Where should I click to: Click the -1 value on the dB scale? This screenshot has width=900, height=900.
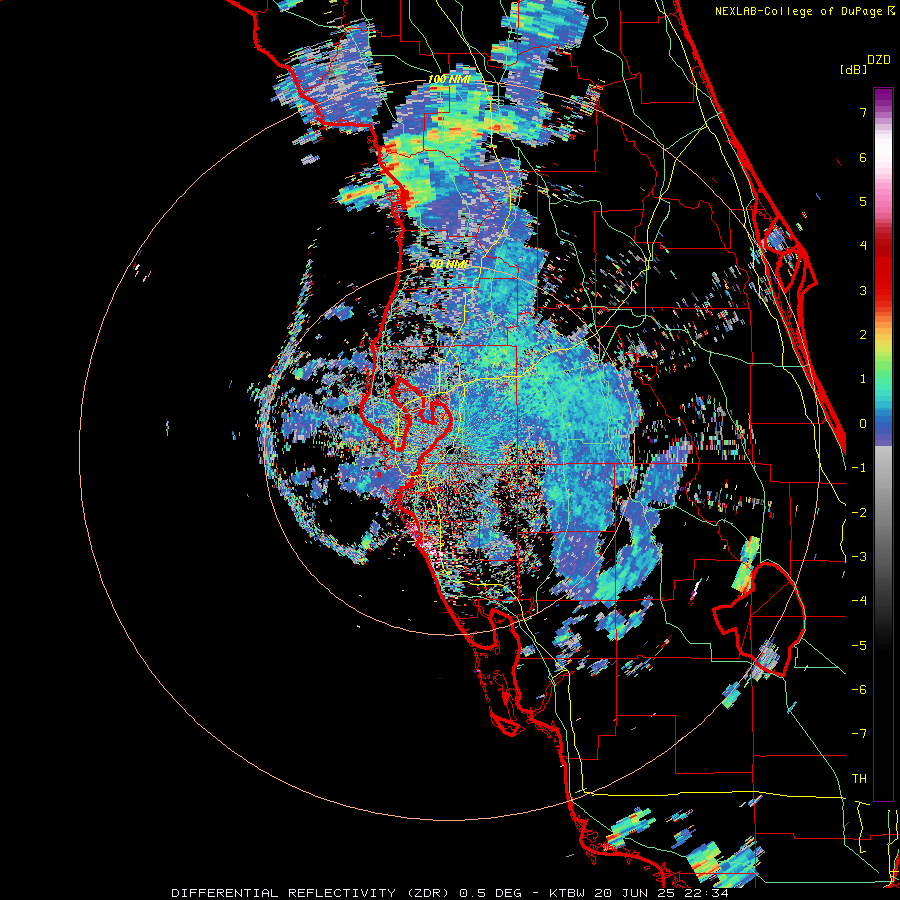point(859,468)
